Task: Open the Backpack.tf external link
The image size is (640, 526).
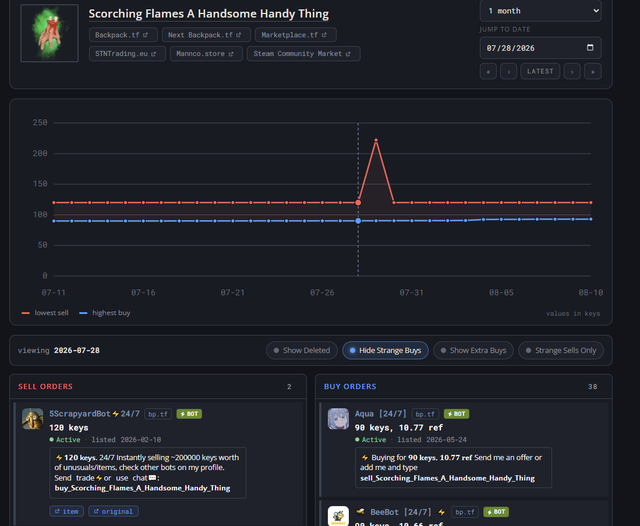Action: pyautogui.click(x=123, y=35)
